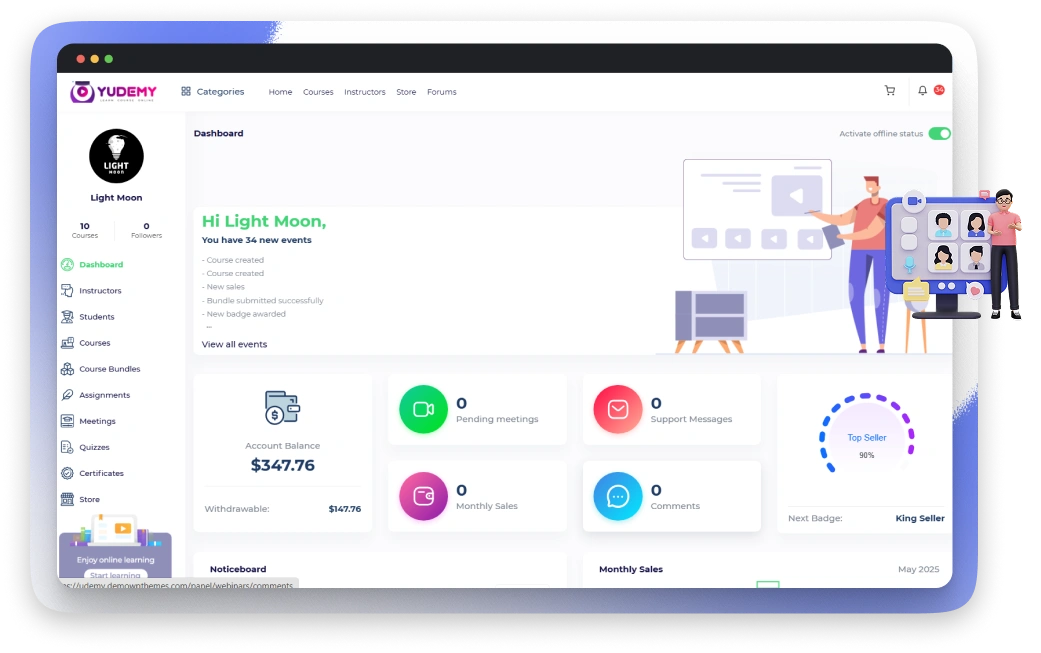Click the blue Comments chat icon
The image size is (1041, 653).
(618, 496)
